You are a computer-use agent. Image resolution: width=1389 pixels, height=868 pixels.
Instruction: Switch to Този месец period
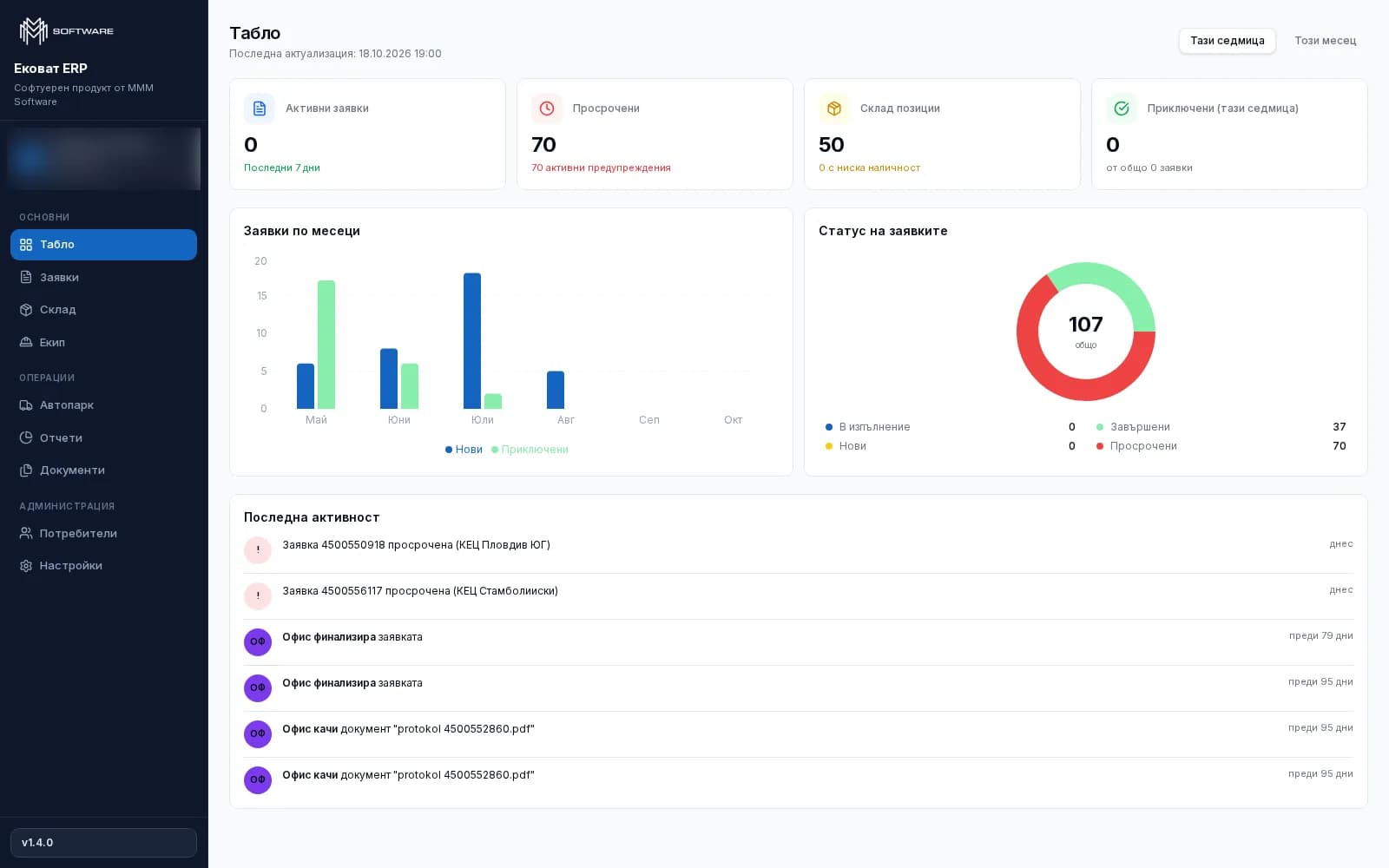coord(1325,41)
